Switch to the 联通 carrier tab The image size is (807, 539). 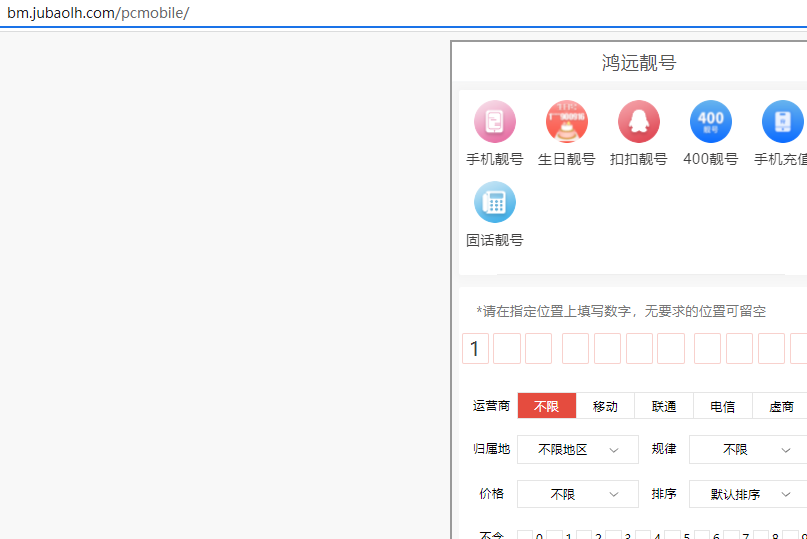click(664, 406)
